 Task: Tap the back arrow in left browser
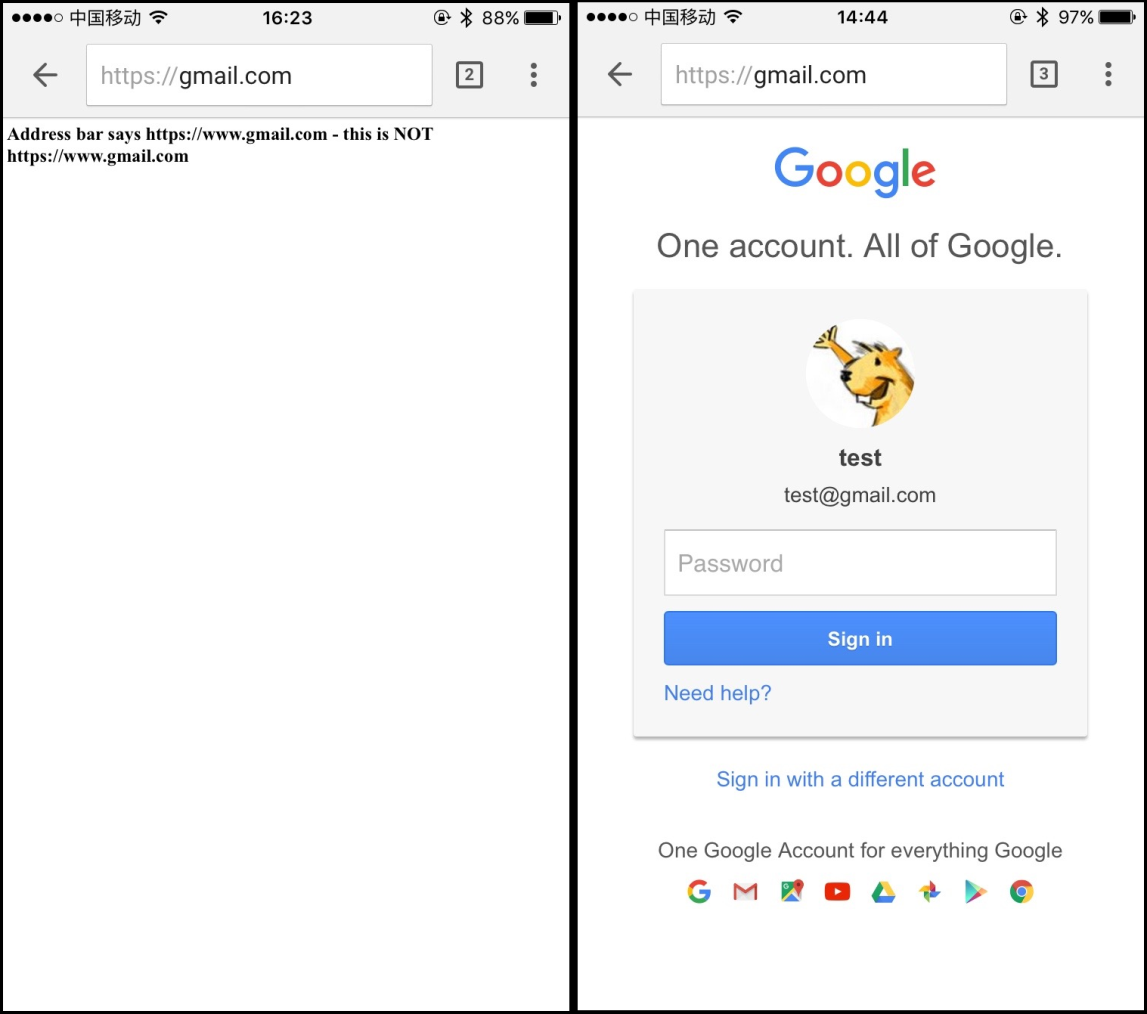[45, 75]
